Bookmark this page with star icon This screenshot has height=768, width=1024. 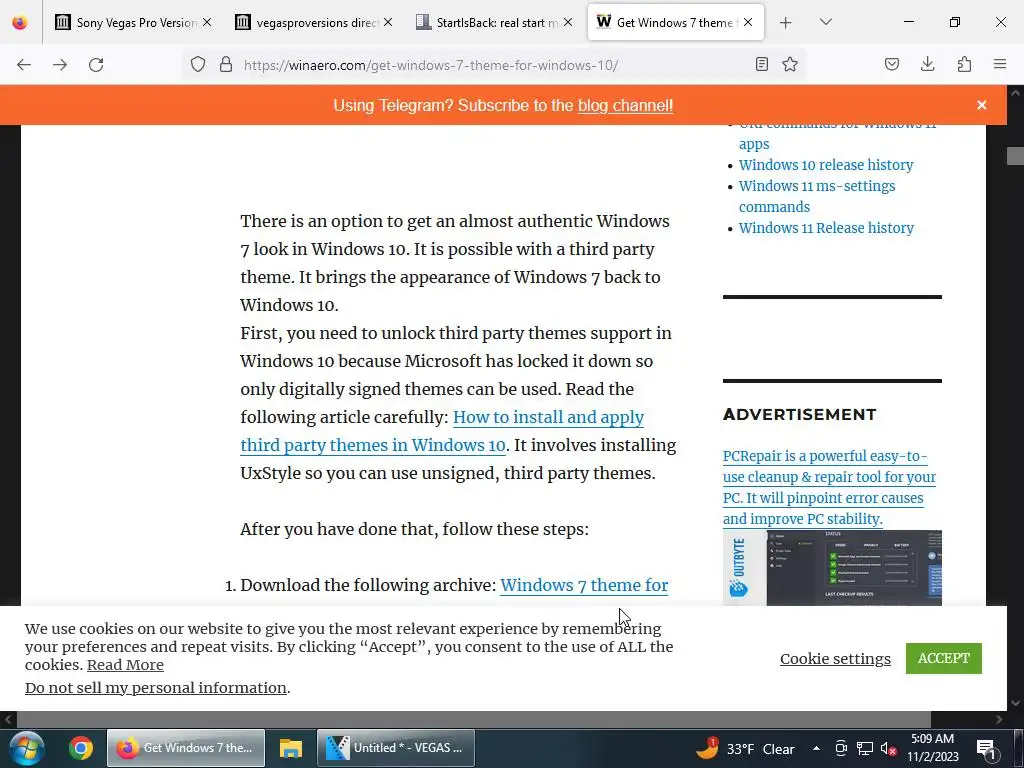coord(790,64)
